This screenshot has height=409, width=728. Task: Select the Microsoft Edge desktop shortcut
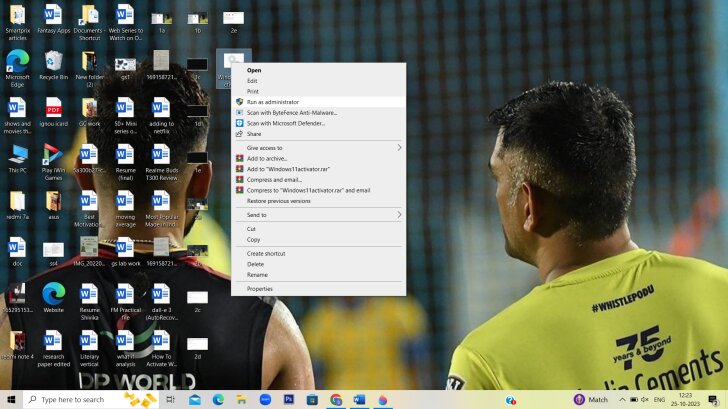pyautogui.click(x=17, y=68)
